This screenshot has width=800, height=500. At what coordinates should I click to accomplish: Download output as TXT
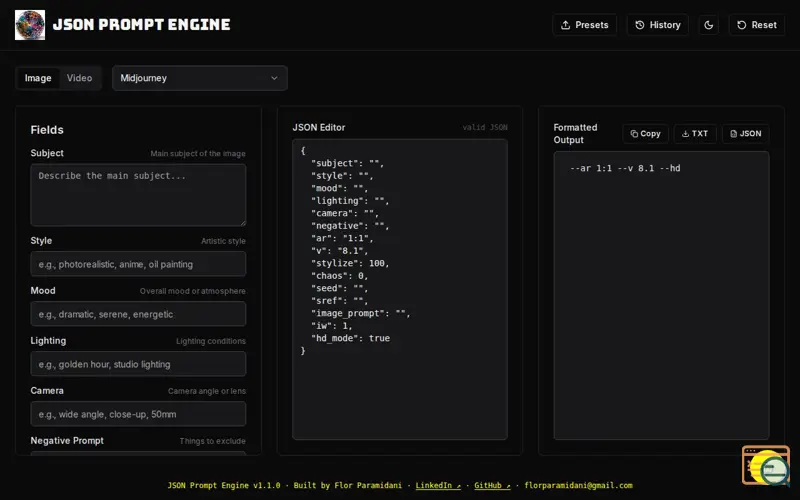pos(695,134)
